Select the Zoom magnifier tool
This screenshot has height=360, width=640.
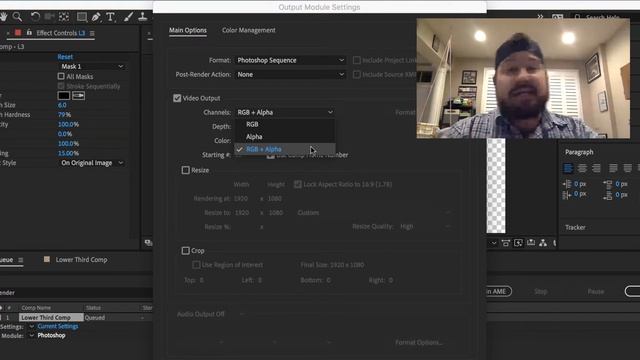17,17
